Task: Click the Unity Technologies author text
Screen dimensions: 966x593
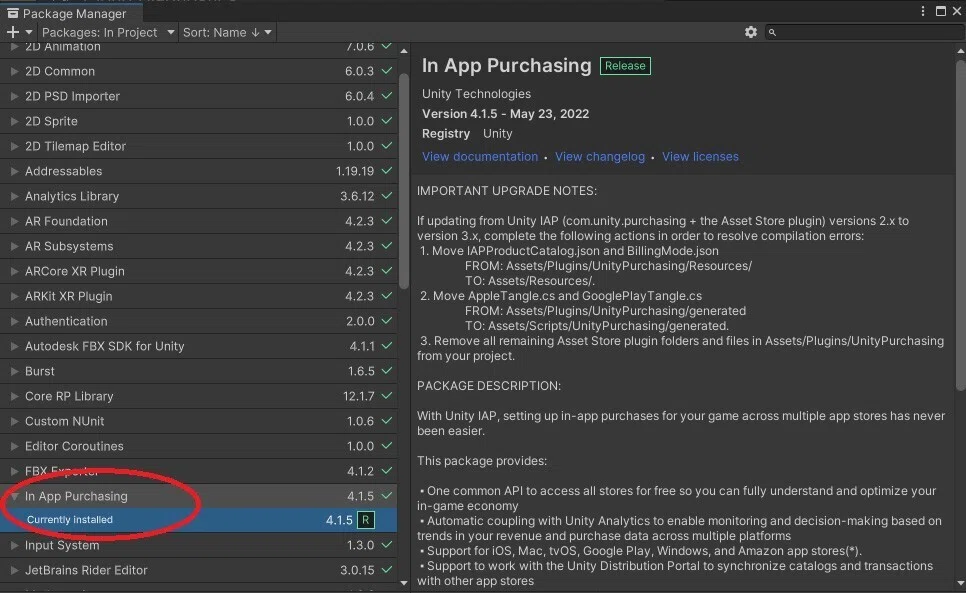Action: [x=476, y=94]
